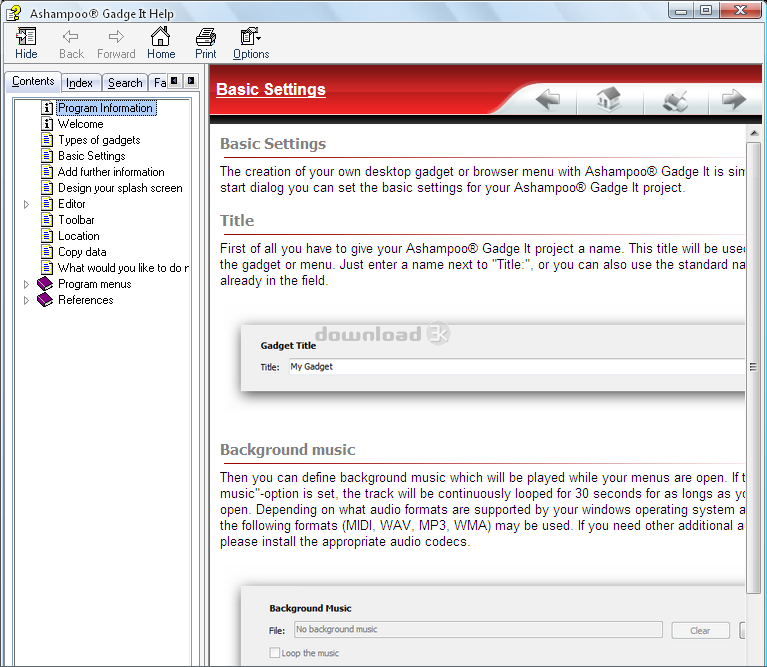Switch to the Index tab

click(80, 83)
